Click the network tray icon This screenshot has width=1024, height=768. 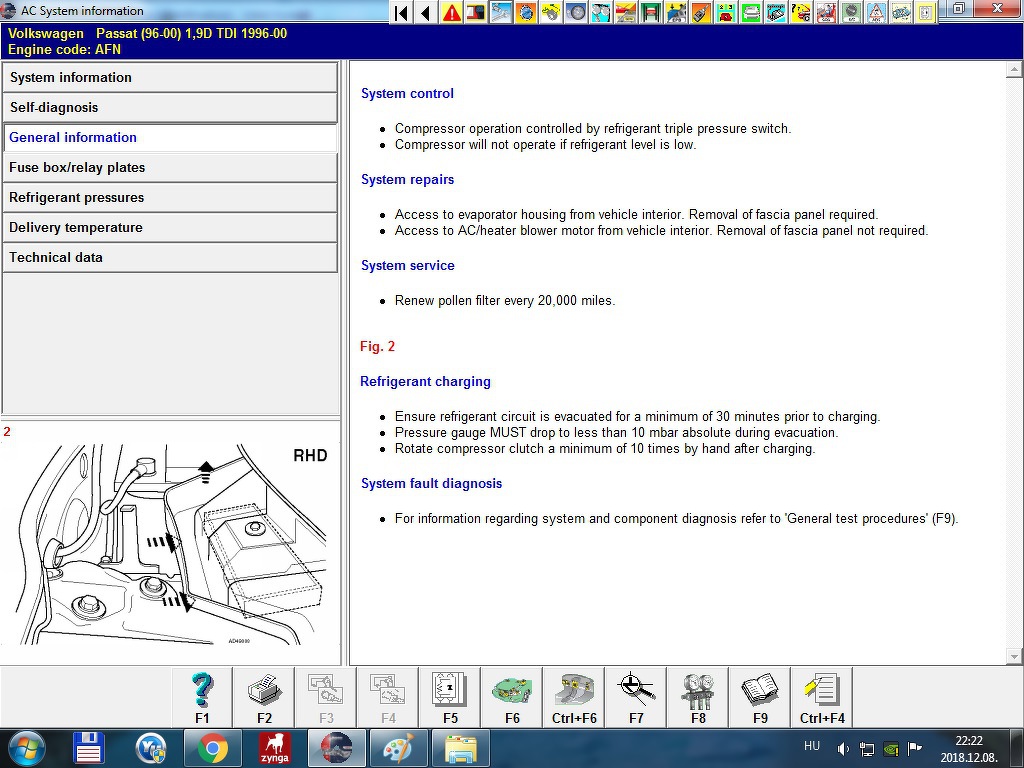pos(867,749)
